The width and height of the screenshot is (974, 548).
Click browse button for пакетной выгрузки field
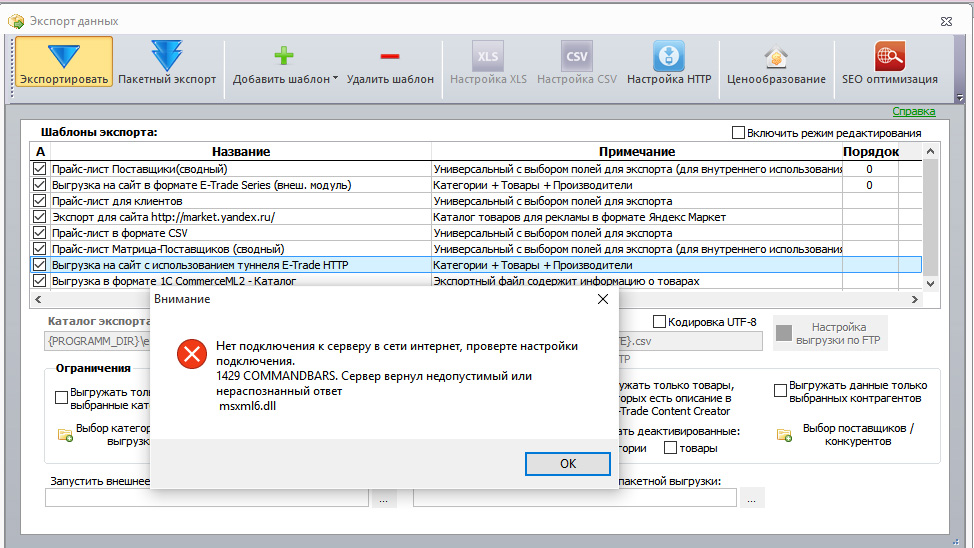point(752,498)
